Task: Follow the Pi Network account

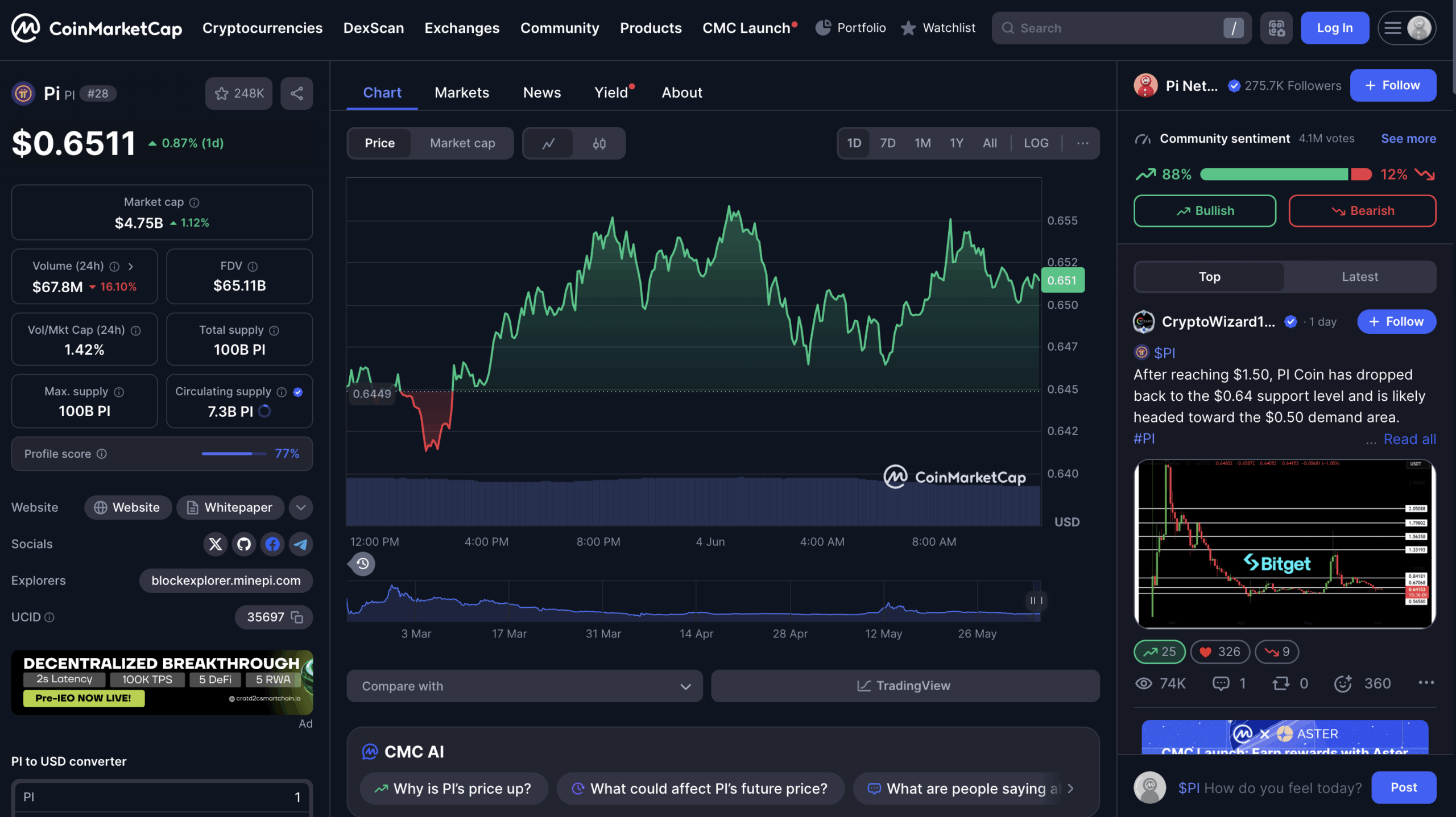Action: 1393,85
